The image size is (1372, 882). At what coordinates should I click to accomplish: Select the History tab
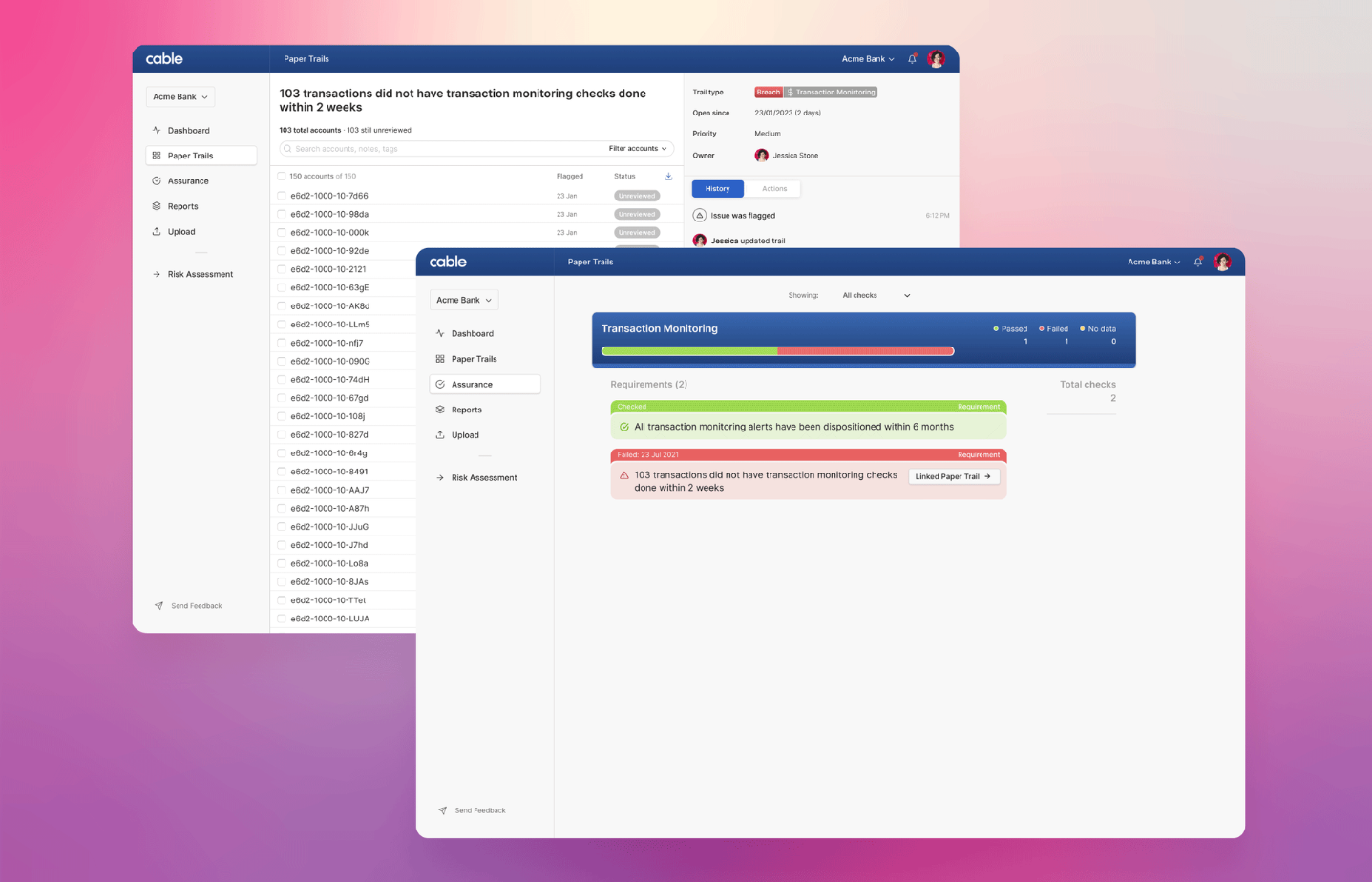[717, 189]
